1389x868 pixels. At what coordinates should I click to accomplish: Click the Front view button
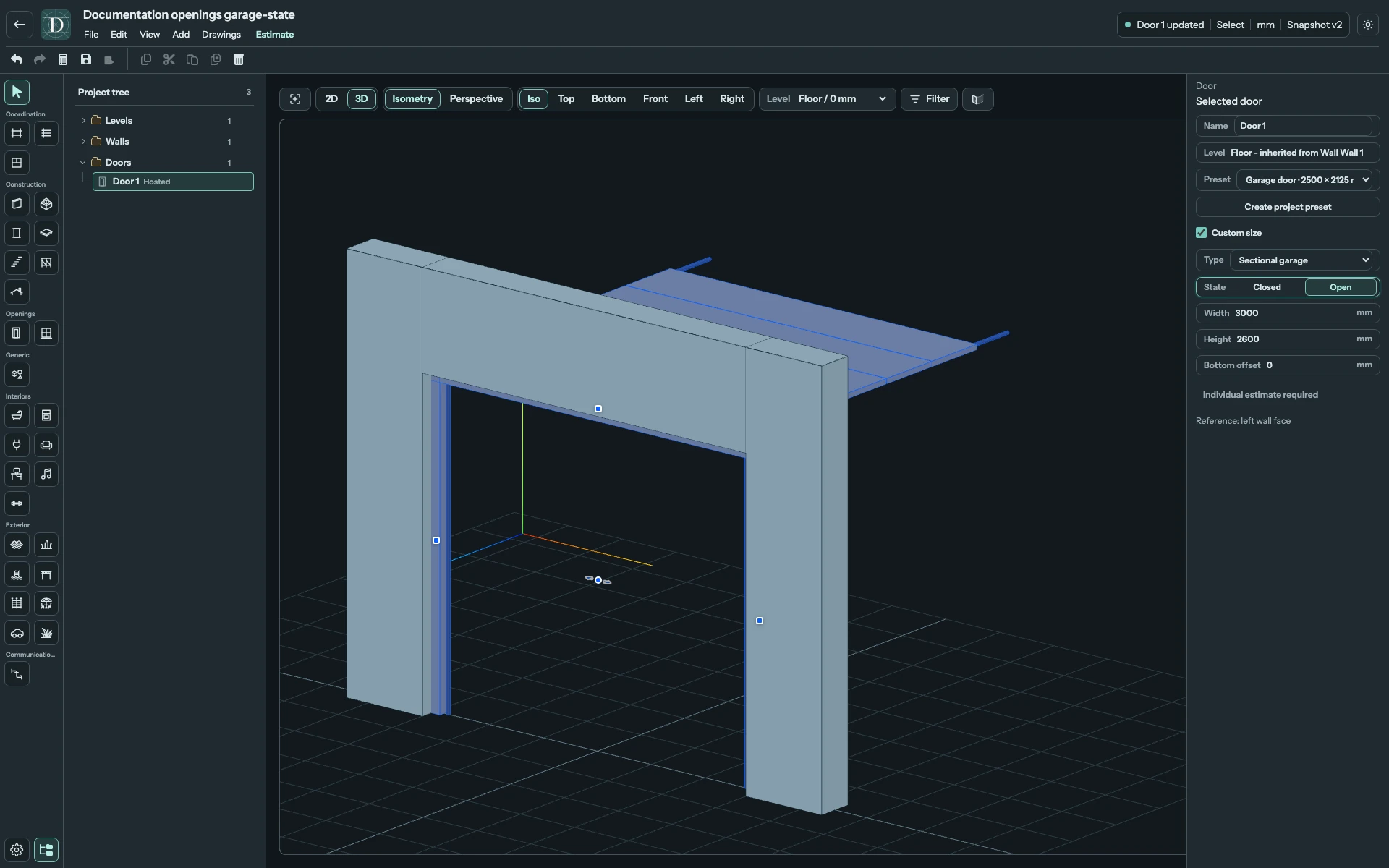(655, 99)
